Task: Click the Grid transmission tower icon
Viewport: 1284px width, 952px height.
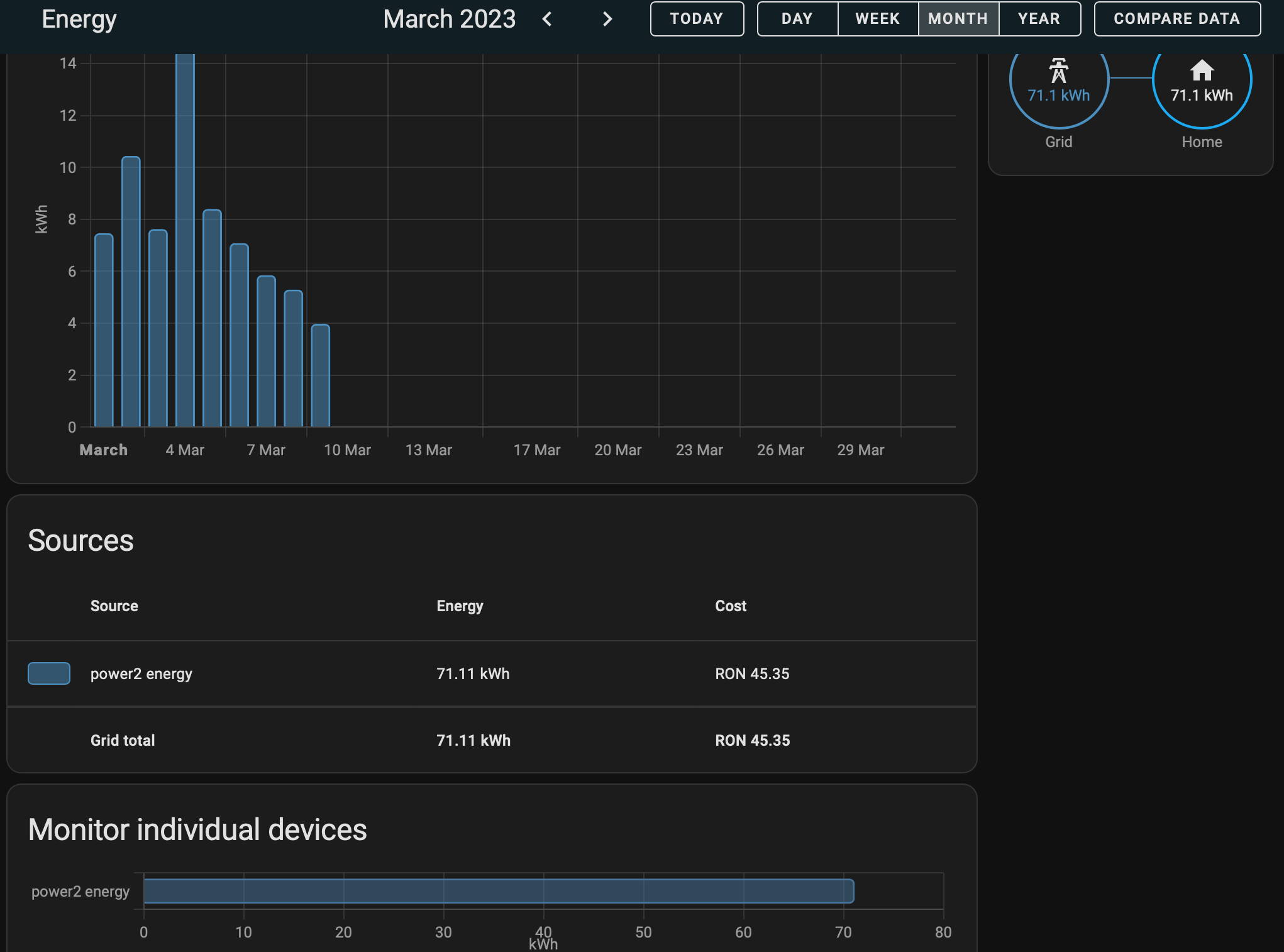Action: [x=1058, y=70]
